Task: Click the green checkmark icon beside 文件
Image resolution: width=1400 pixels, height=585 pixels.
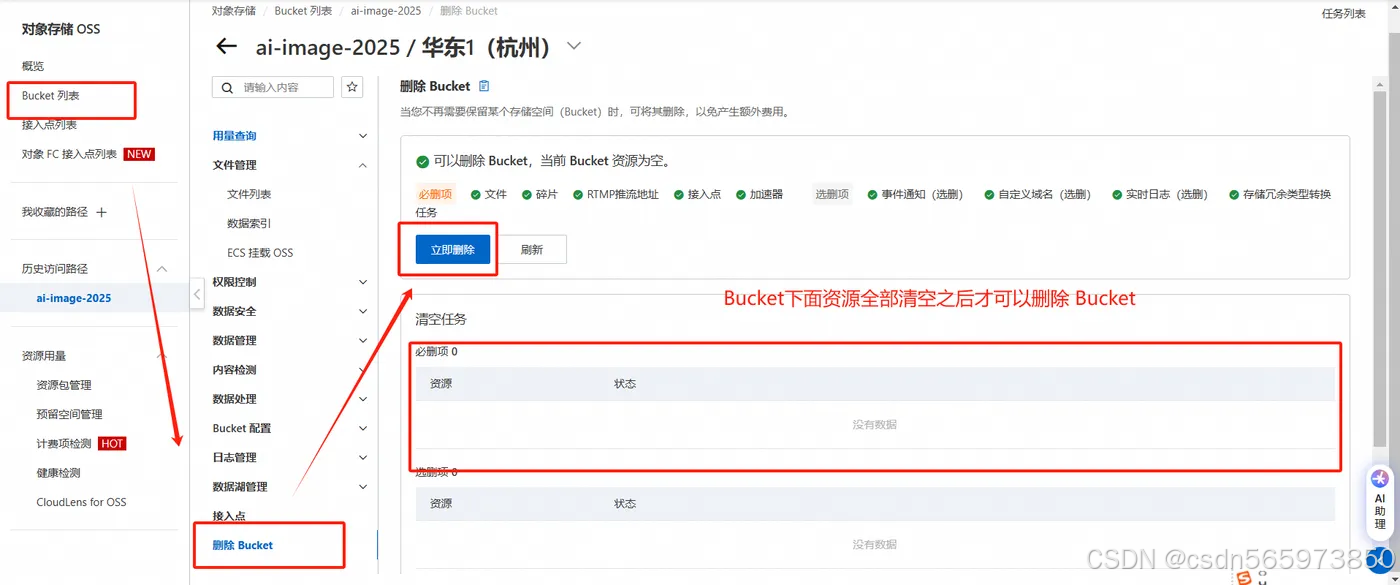Action: tap(475, 194)
